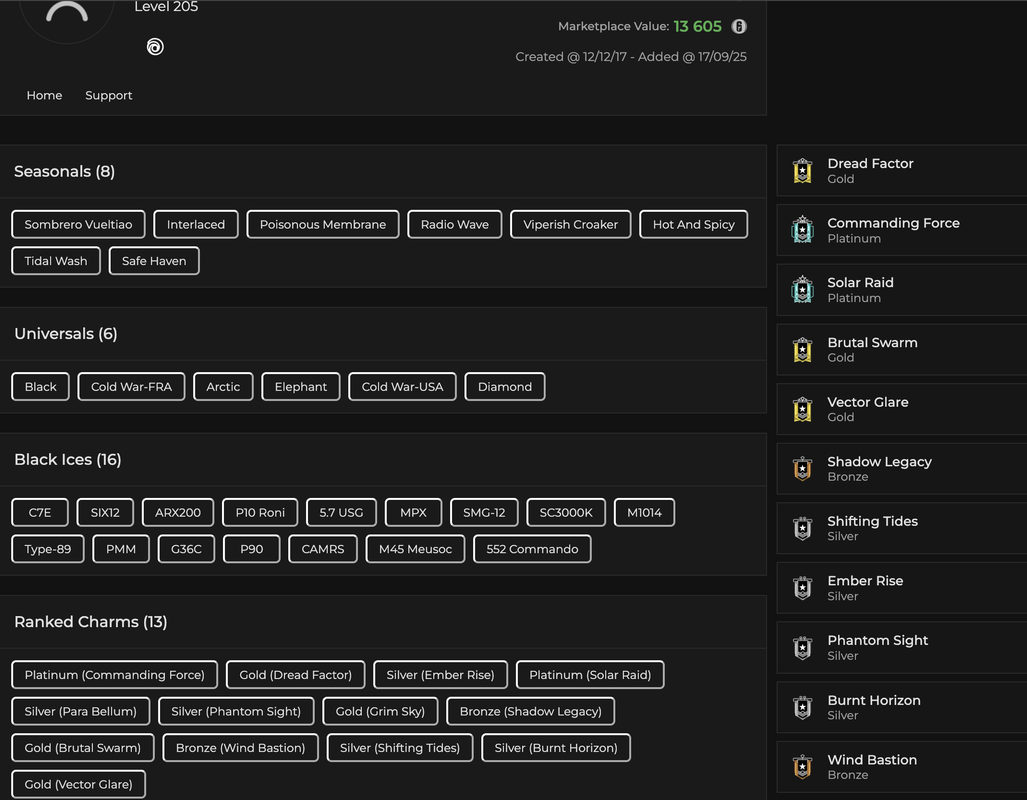
Task: Click the Burnt Horizon silver rank badge icon
Action: [802, 707]
